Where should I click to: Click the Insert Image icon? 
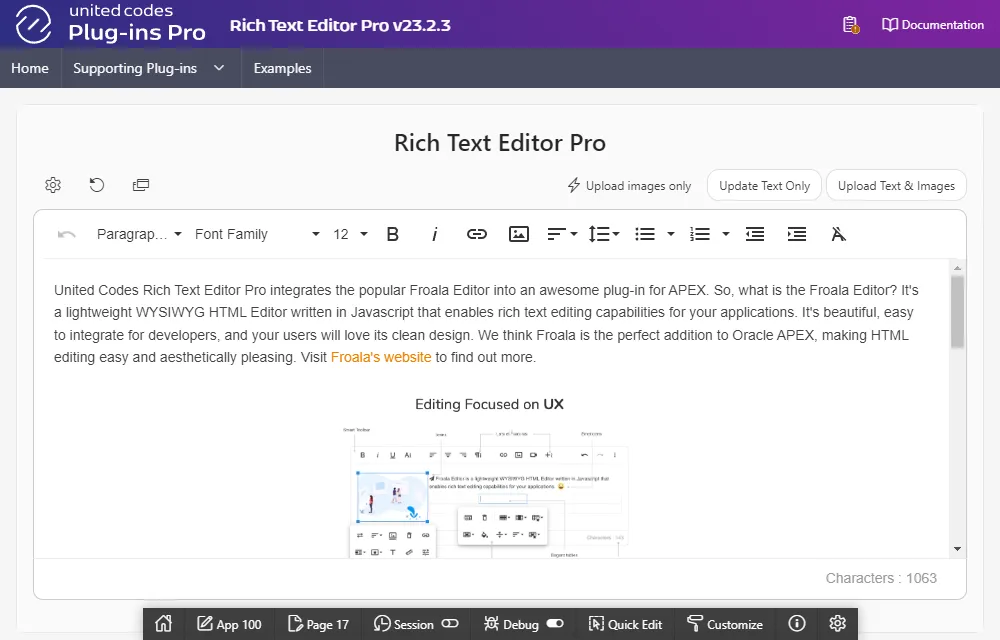[519, 234]
